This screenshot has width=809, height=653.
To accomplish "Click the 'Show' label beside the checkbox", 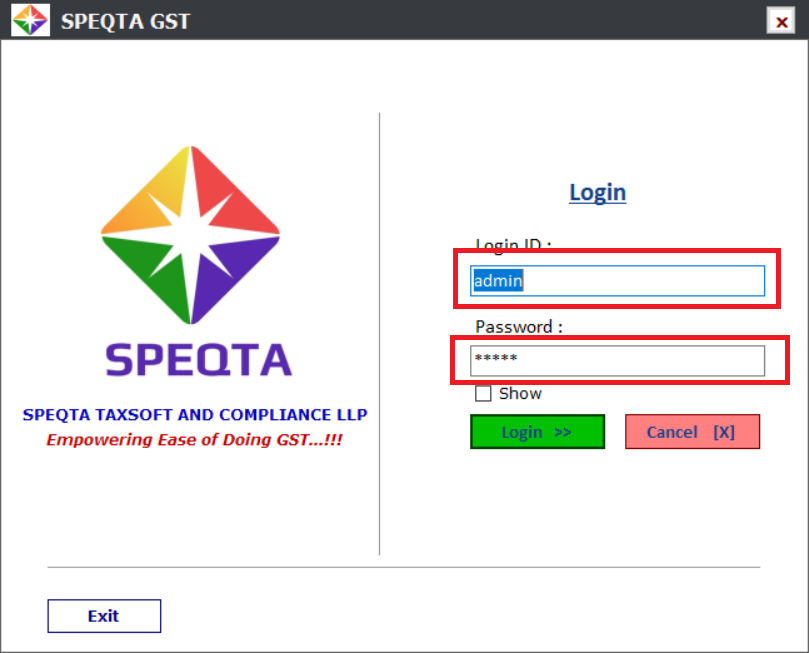I will (x=520, y=394).
